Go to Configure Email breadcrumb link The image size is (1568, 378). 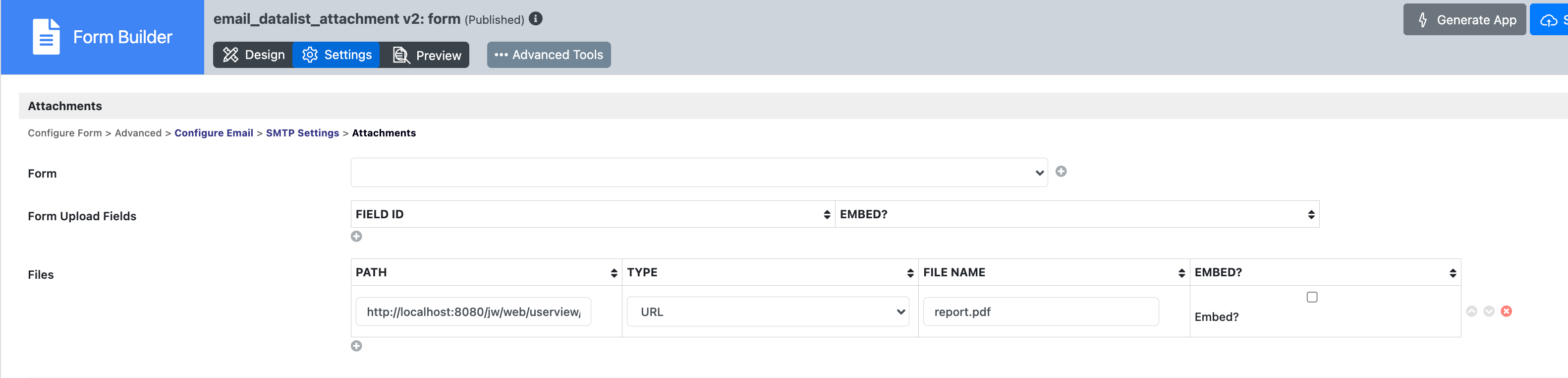point(214,133)
